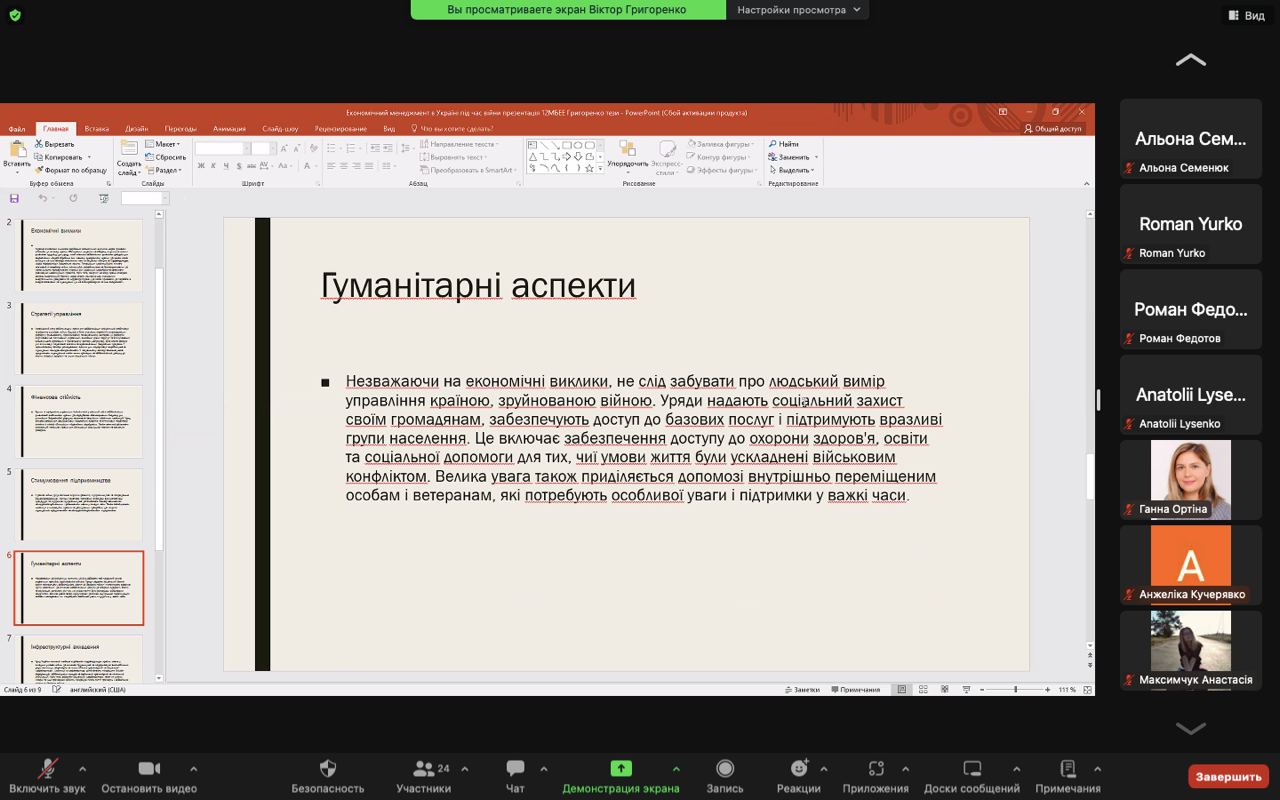This screenshot has height=800, width=1280.
Task: Switch to the Slide Show (Слайд-шоу) tab
Action: [280, 129]
